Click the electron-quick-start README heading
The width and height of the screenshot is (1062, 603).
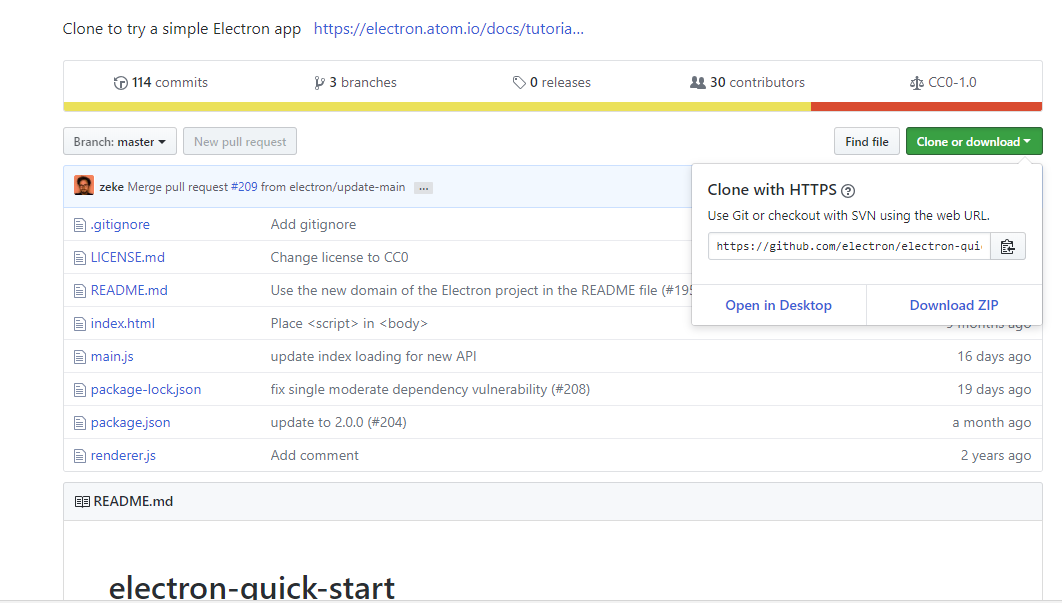252,587
